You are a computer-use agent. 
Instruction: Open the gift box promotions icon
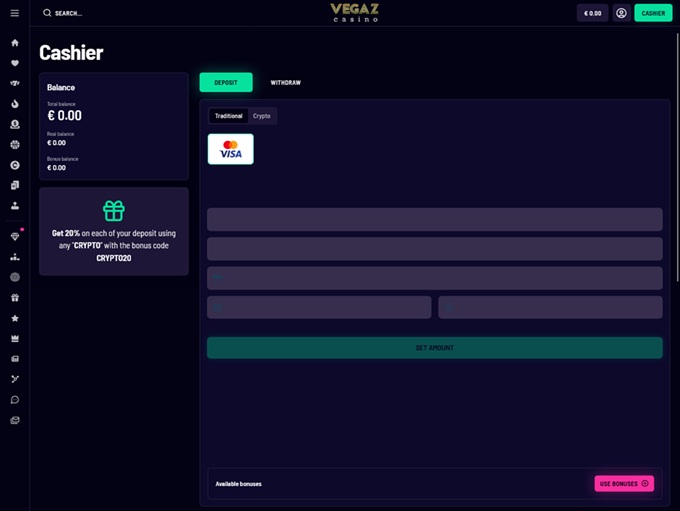pyautogui.click(x=15, y=297)
